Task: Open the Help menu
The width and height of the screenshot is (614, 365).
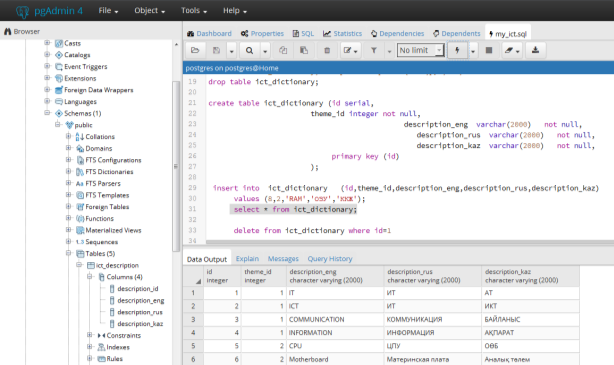Action: pos(235,11)
